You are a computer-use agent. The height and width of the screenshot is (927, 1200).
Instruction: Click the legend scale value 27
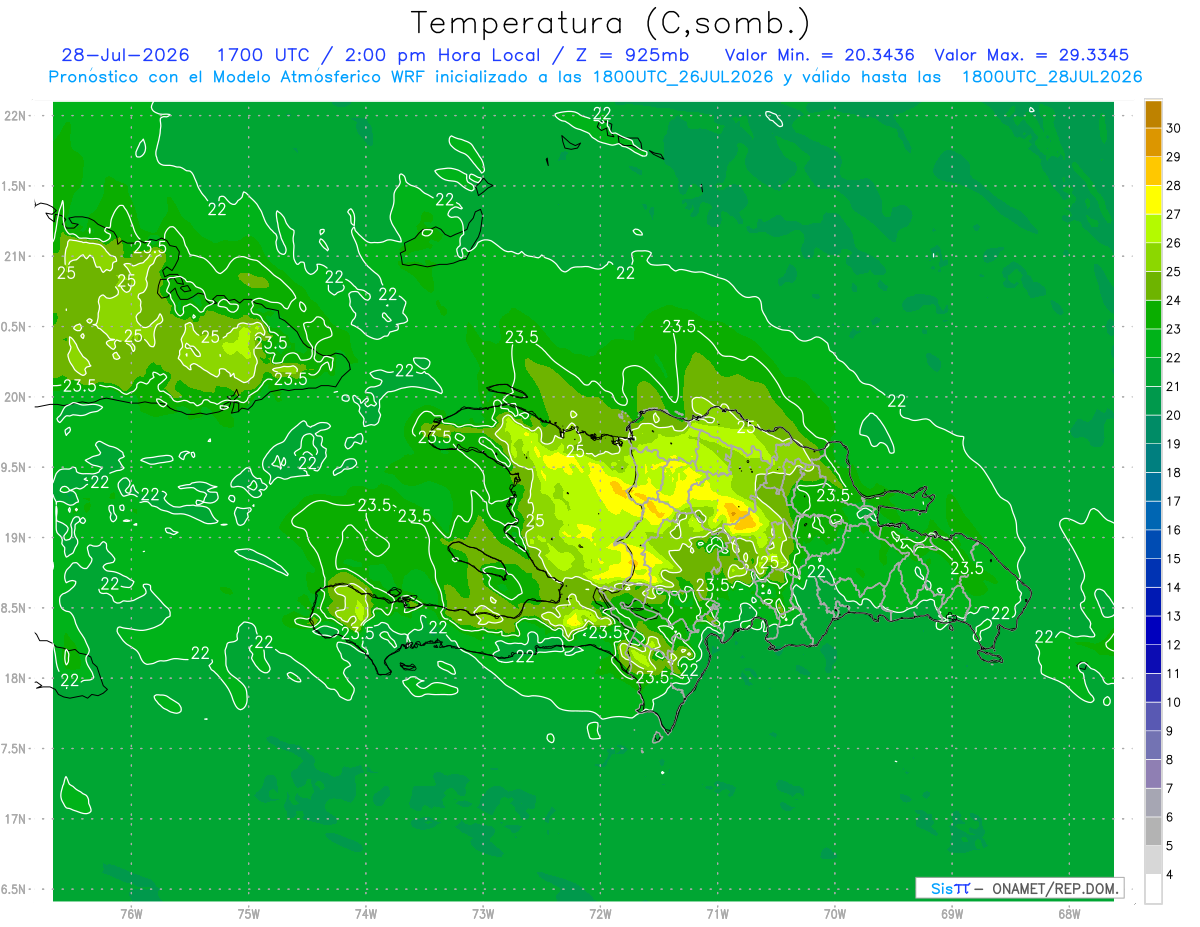click(1174, 214)
